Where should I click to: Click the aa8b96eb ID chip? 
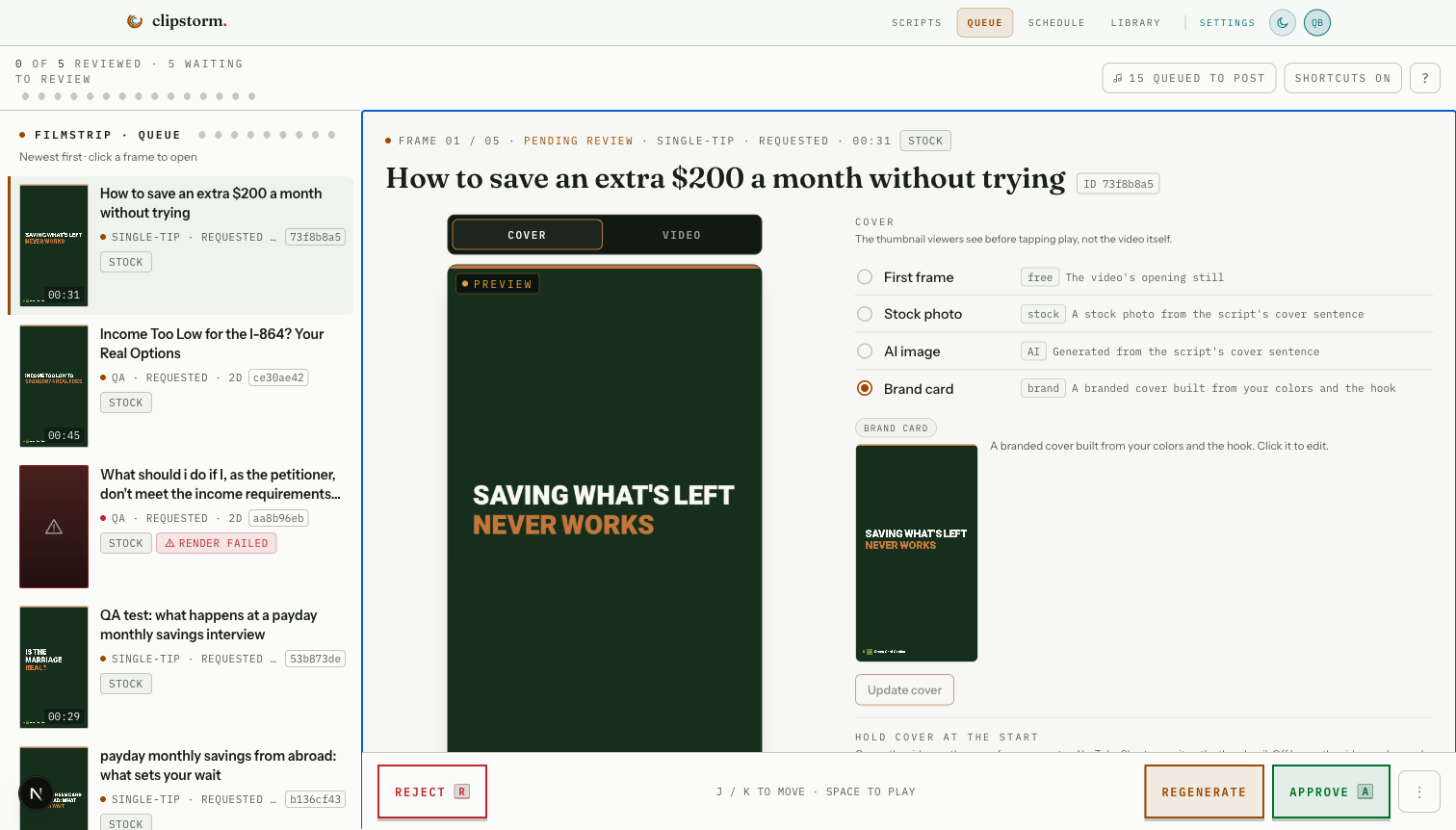click(278, 518)
